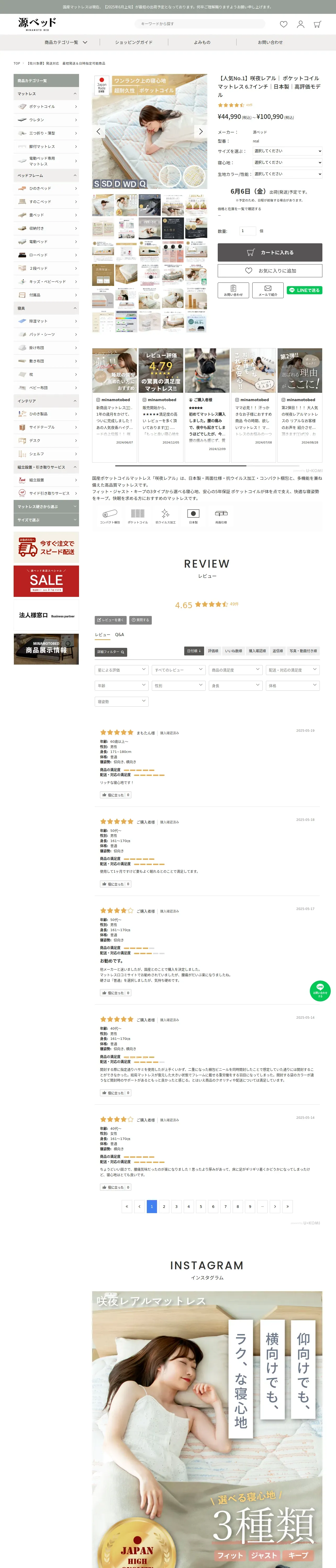Go to review page 2

164,1206
